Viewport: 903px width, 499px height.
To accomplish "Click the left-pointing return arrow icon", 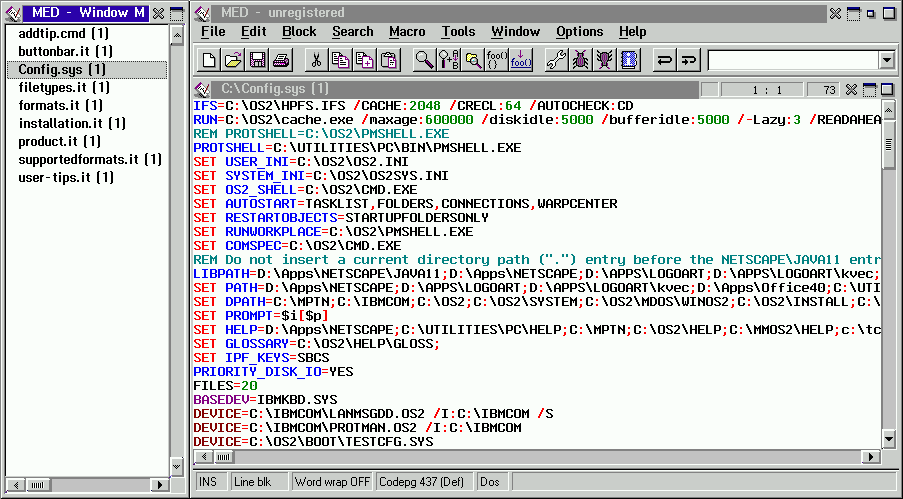I will [665, 60].
